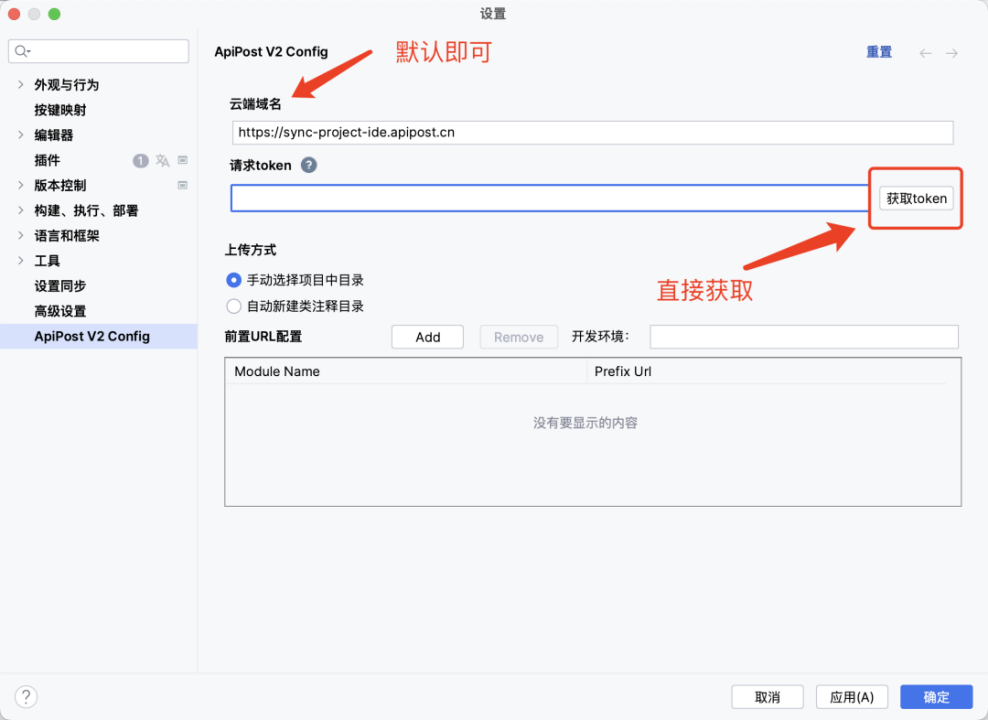This screenshot has width=988, height=720.
Task: Click the project-level icon in the 插件 row
Action: 183,160
